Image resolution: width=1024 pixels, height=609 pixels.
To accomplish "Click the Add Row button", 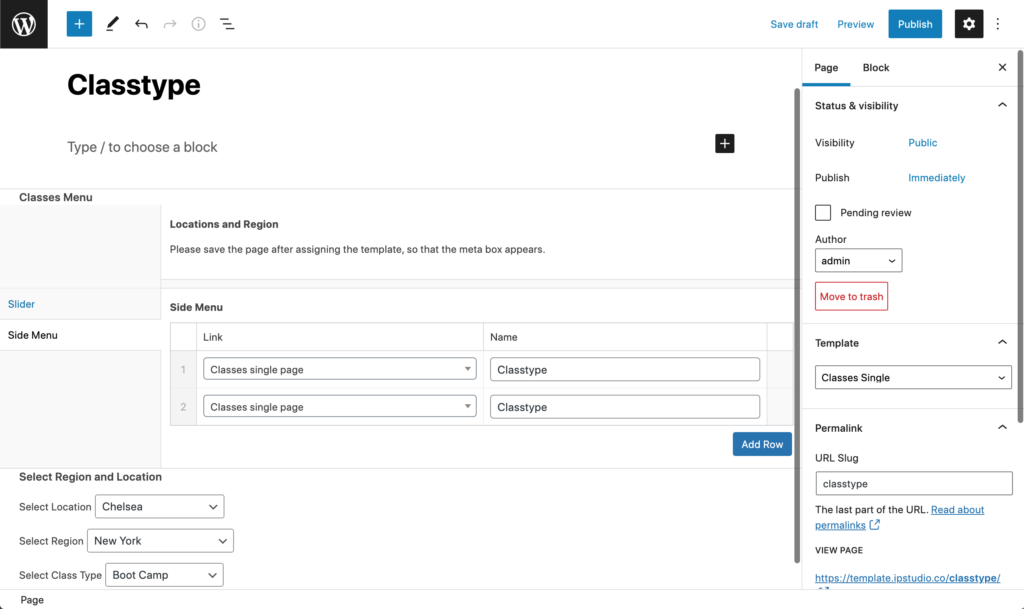I will [761, 444].
